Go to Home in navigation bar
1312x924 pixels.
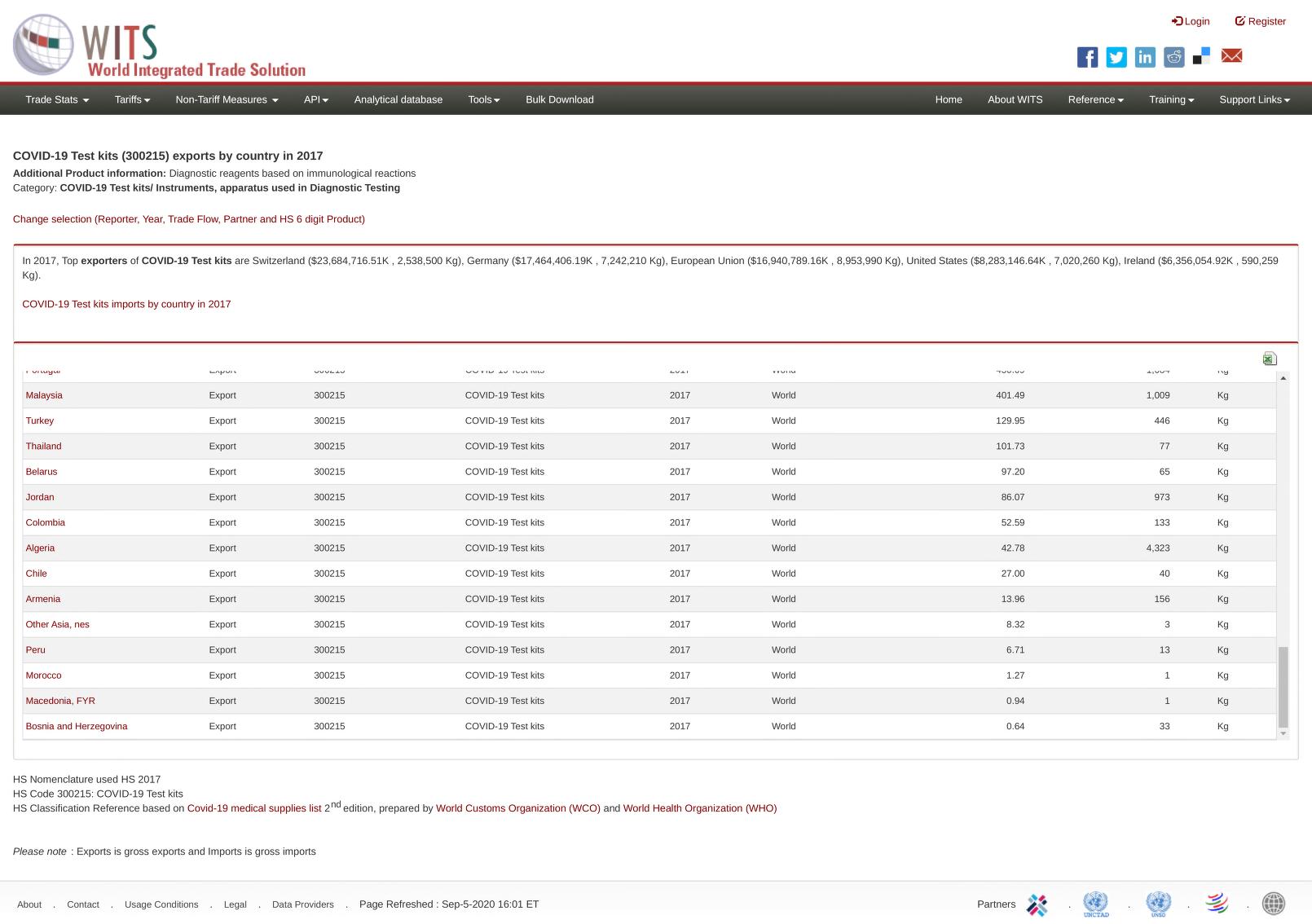coord(949,99)
